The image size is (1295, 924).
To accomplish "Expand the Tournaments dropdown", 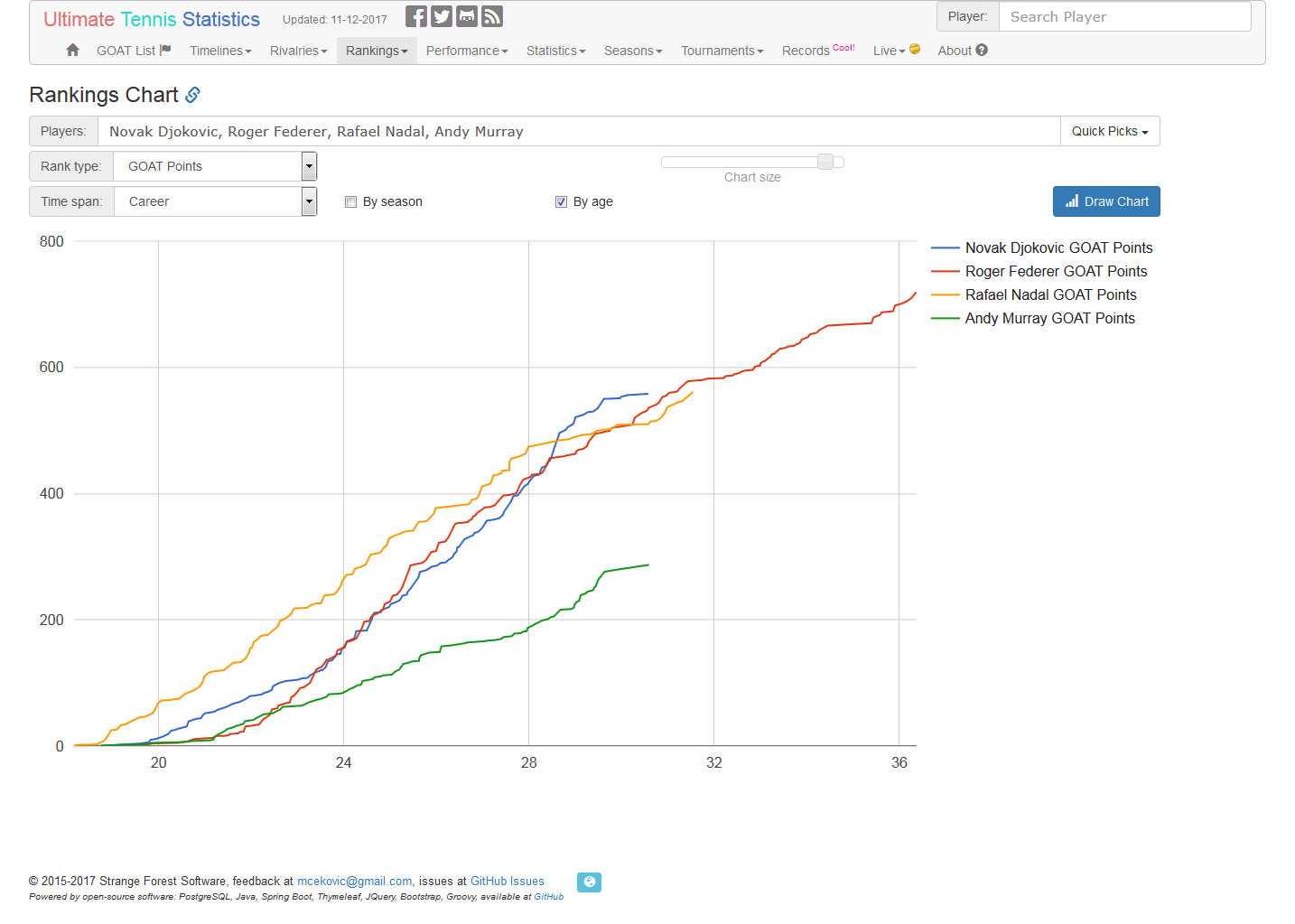I will [x=722, y=51].
